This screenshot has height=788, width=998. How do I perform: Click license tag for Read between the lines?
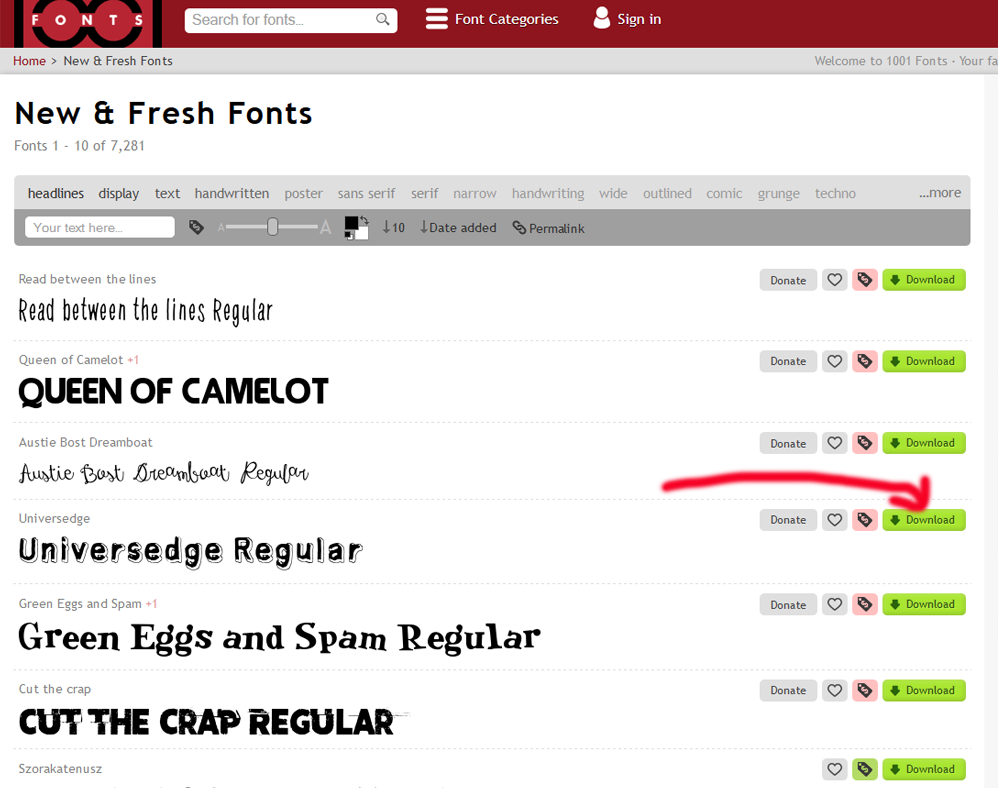[864, 280]
